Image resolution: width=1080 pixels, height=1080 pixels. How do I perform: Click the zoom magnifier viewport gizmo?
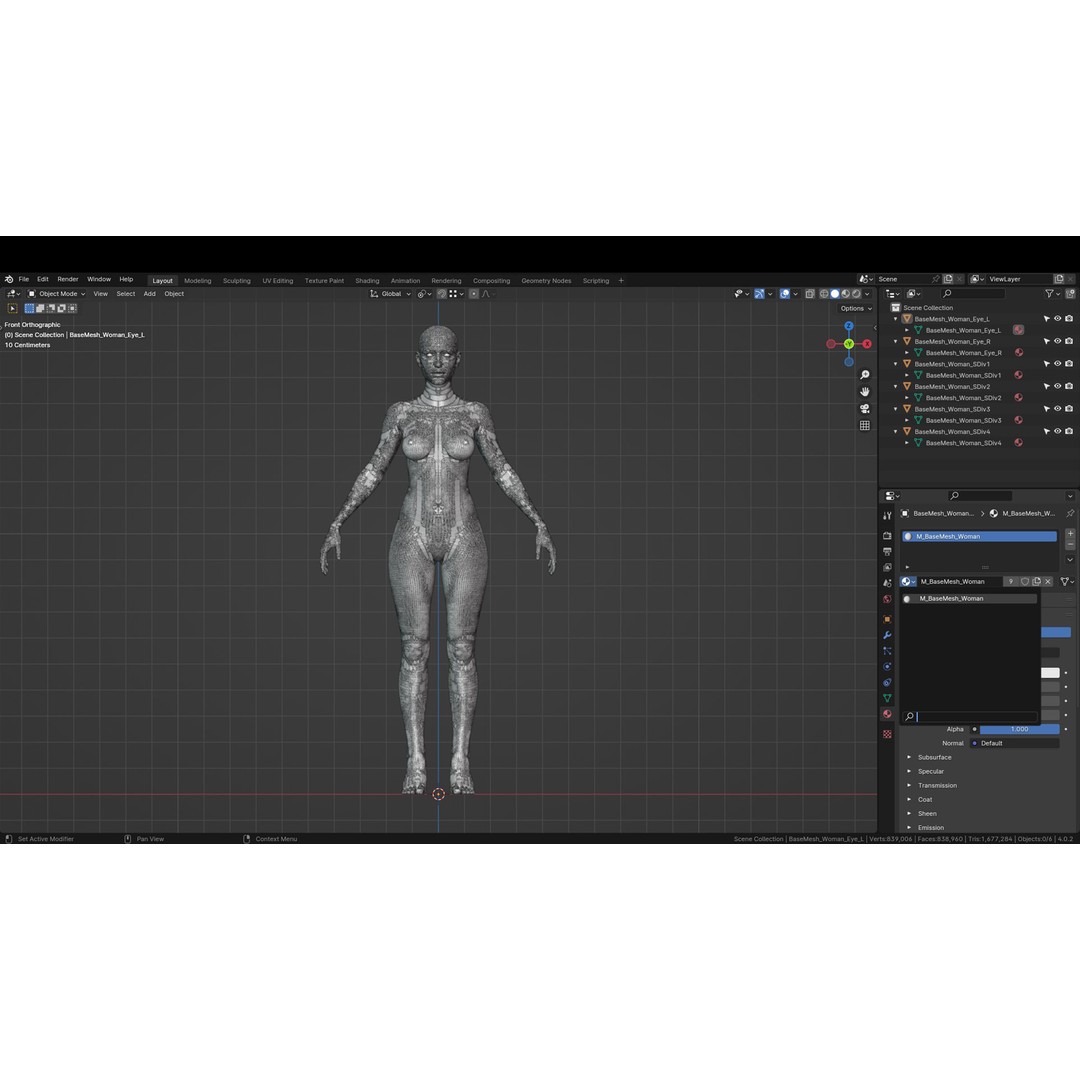click(x=864, y=375)
